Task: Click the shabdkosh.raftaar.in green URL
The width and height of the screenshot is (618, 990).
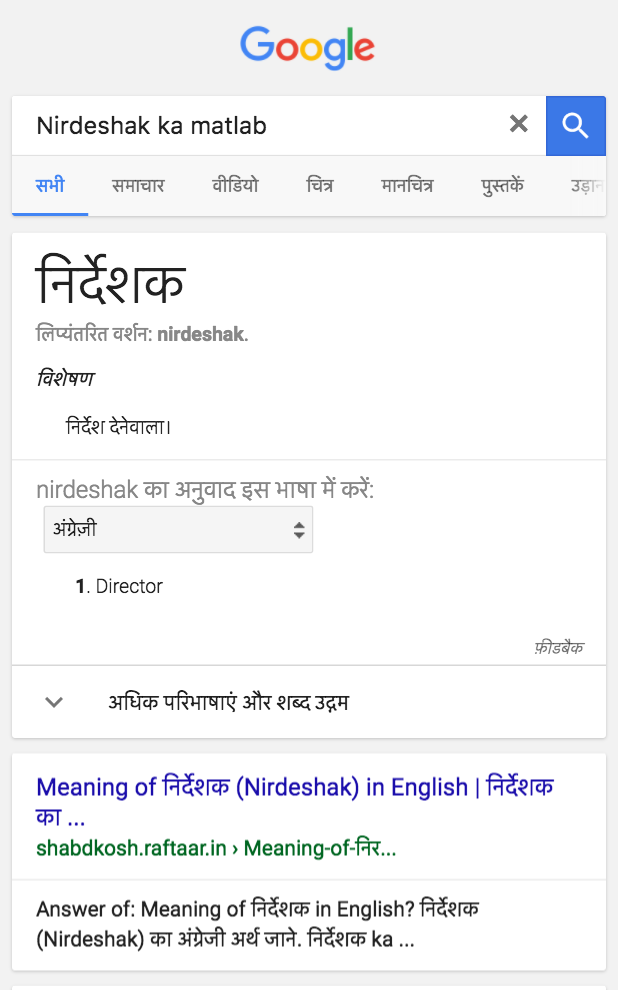Action: pos(216,848)
